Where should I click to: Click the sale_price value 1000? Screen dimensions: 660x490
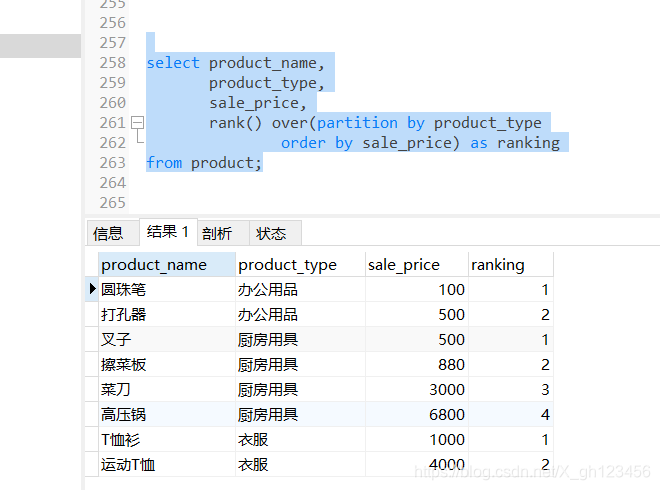point(417,439)
